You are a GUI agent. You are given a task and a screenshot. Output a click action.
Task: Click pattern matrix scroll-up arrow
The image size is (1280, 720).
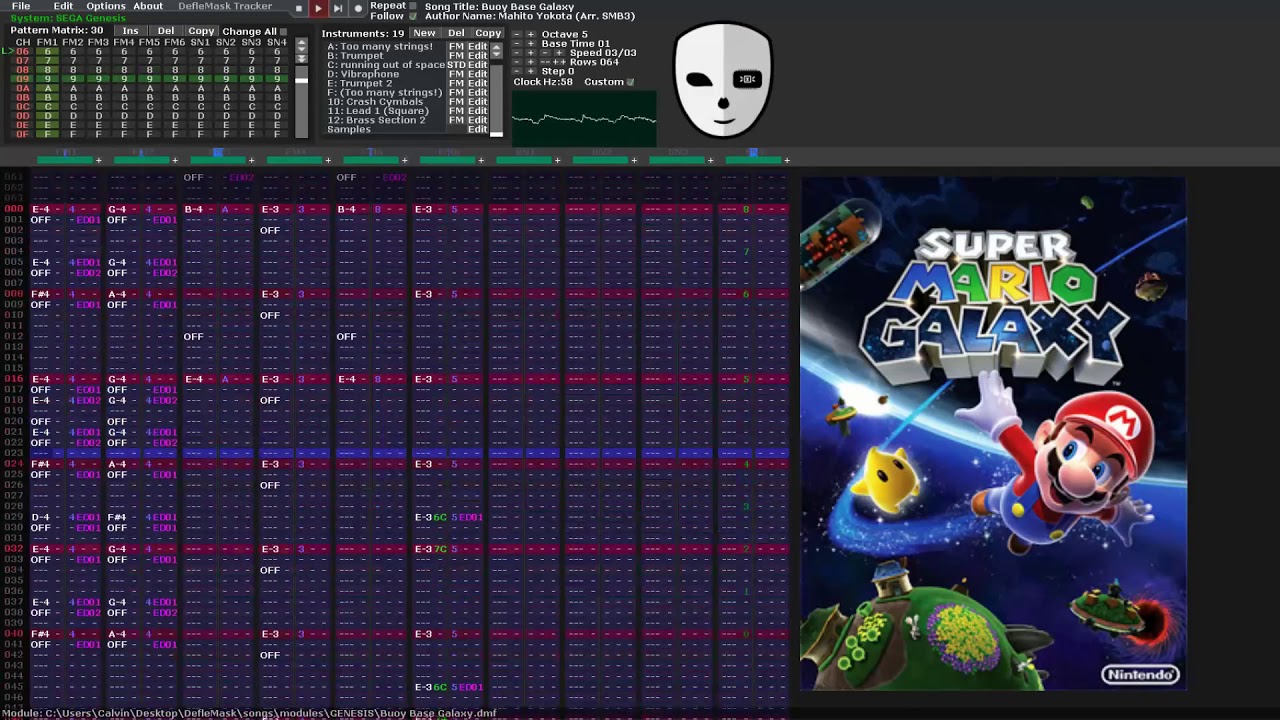pyautogui.click(x=301, y=42)
